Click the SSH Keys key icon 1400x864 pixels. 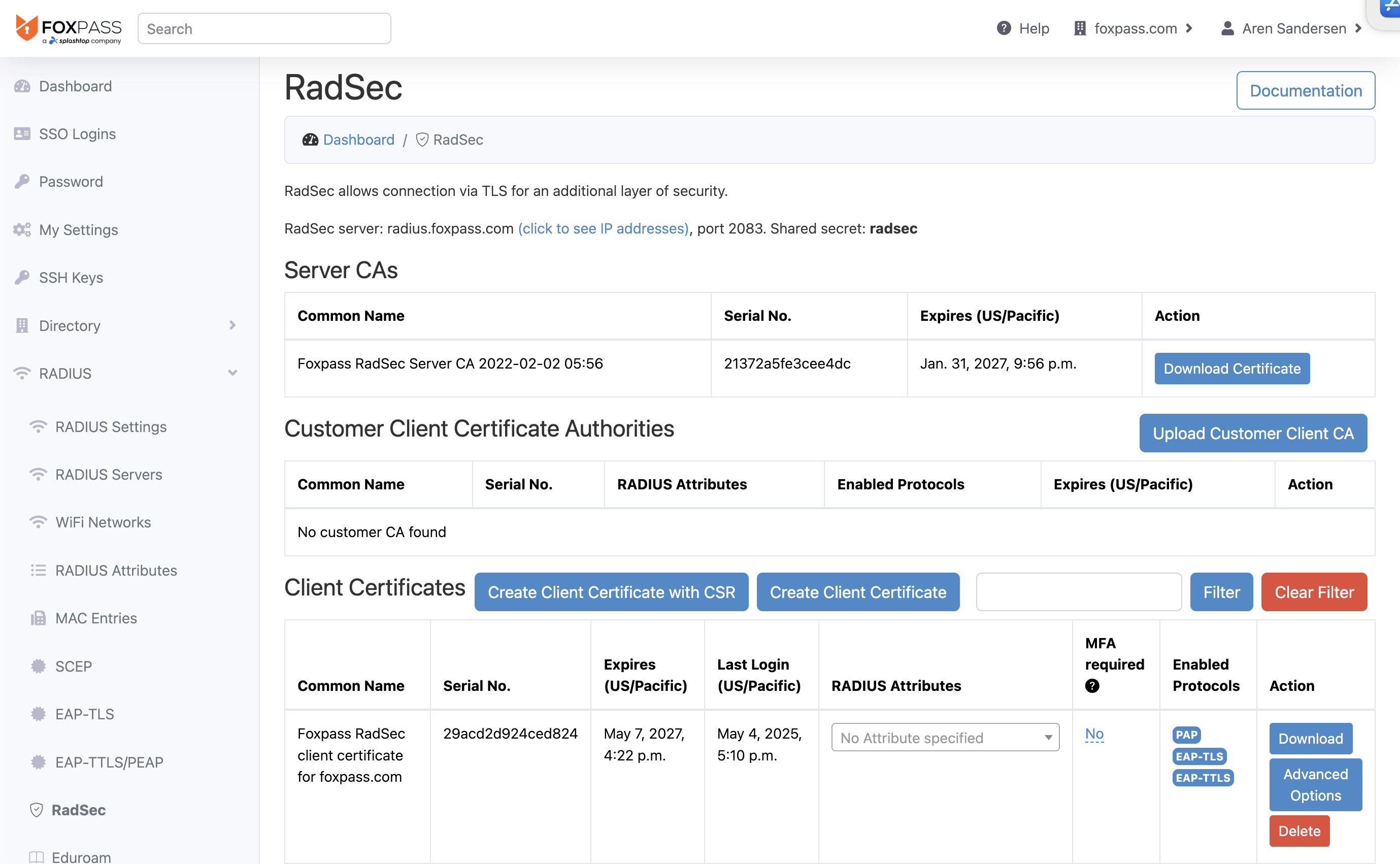tap(22, 277)
